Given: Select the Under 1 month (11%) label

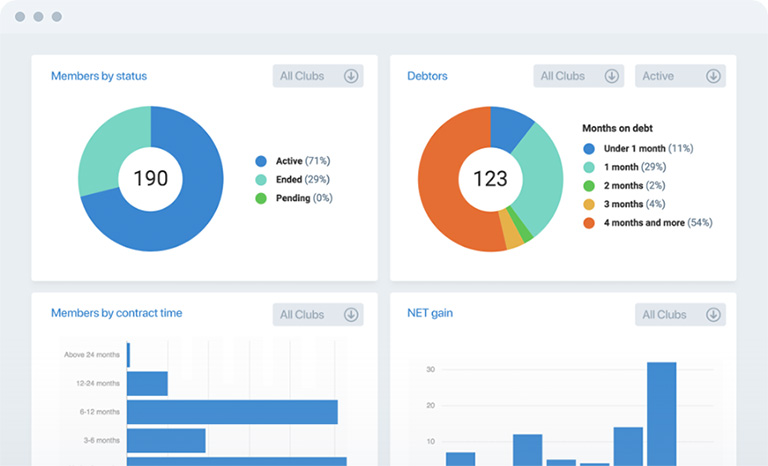Looking at the screenshot, I should [648, 148].
